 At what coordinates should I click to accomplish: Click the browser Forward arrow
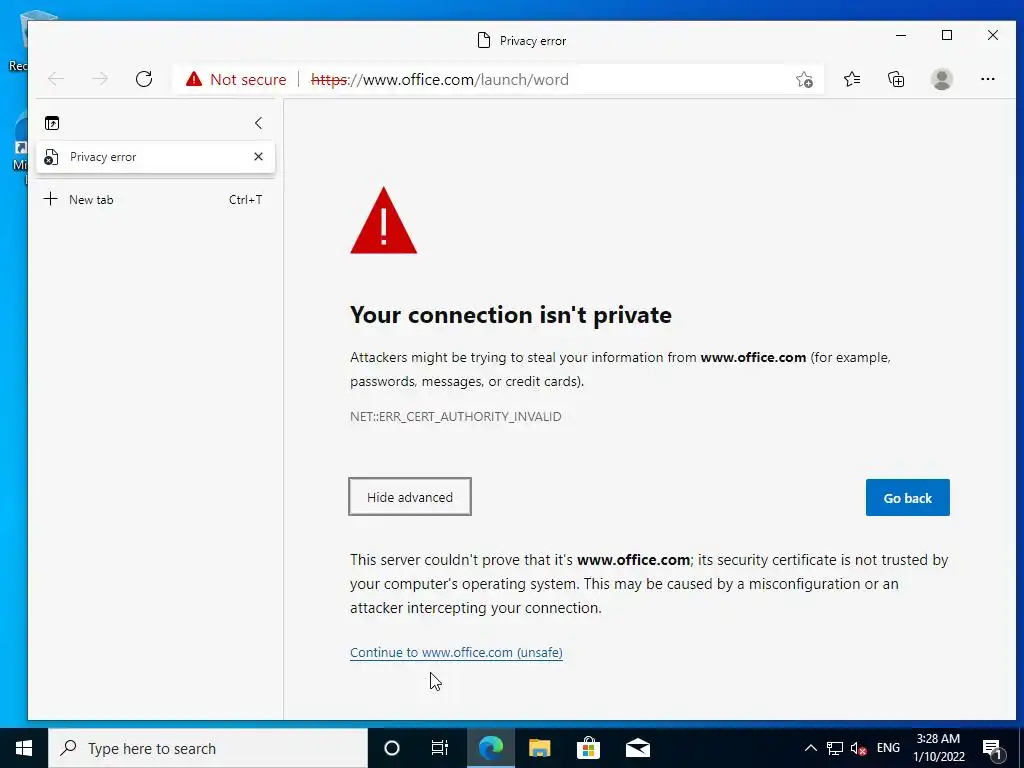pos(100,79)
